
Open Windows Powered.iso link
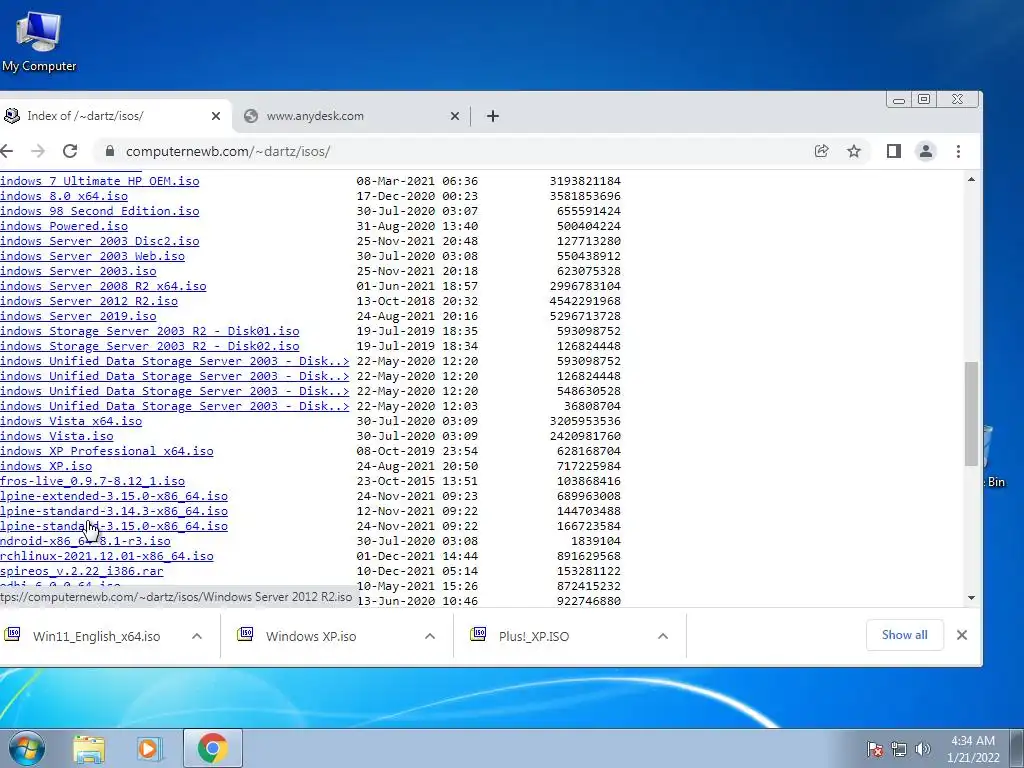64,226
